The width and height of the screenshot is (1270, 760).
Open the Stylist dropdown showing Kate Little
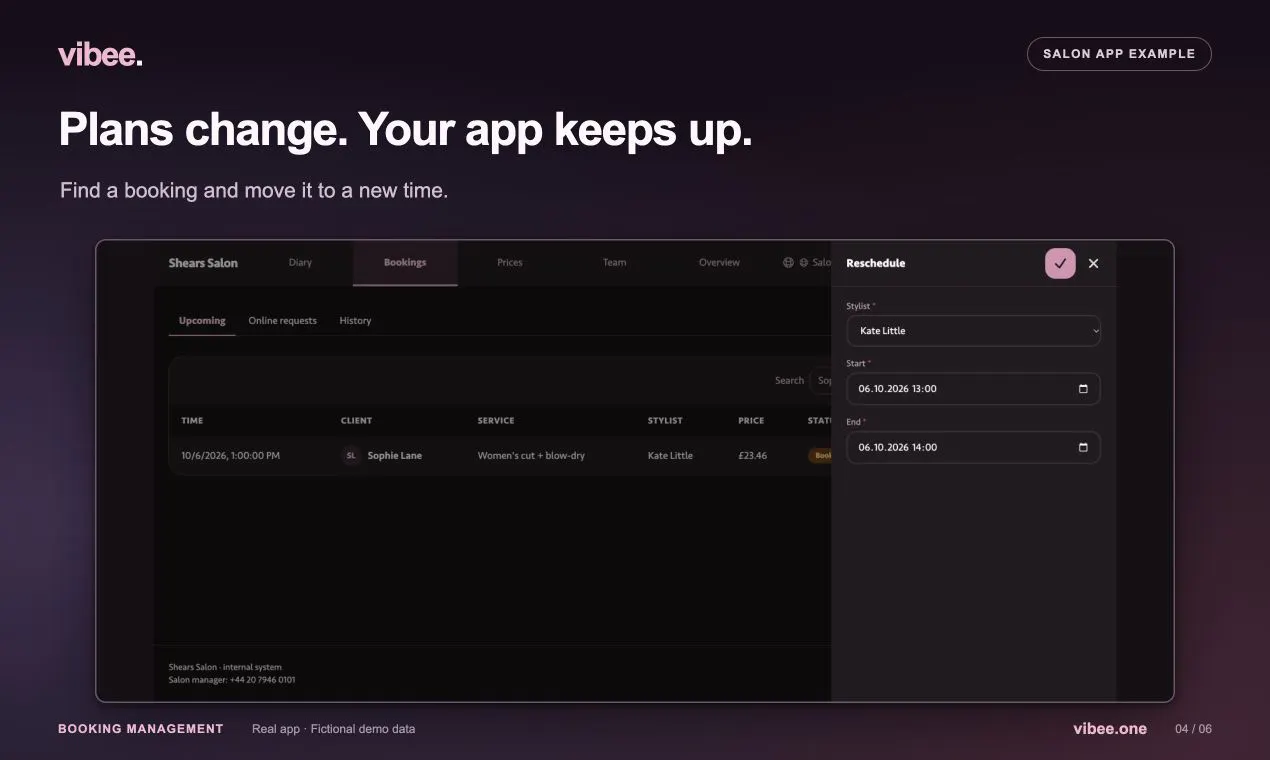[x=973, y=331]
